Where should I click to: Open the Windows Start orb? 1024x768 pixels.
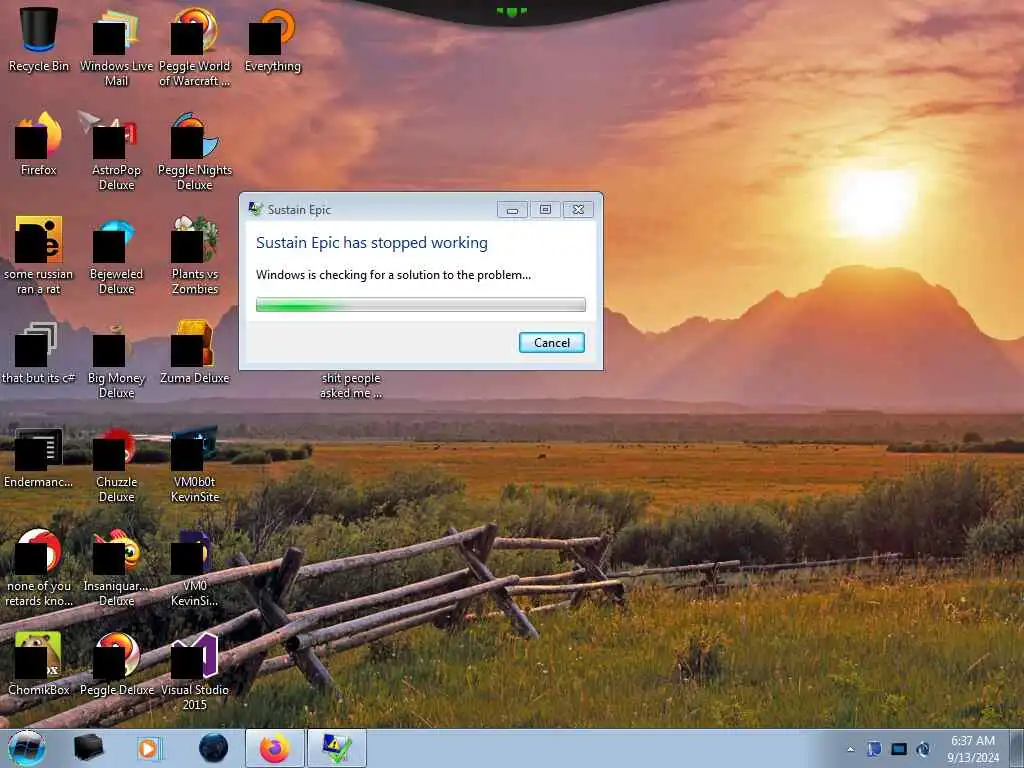click(27, 748)
